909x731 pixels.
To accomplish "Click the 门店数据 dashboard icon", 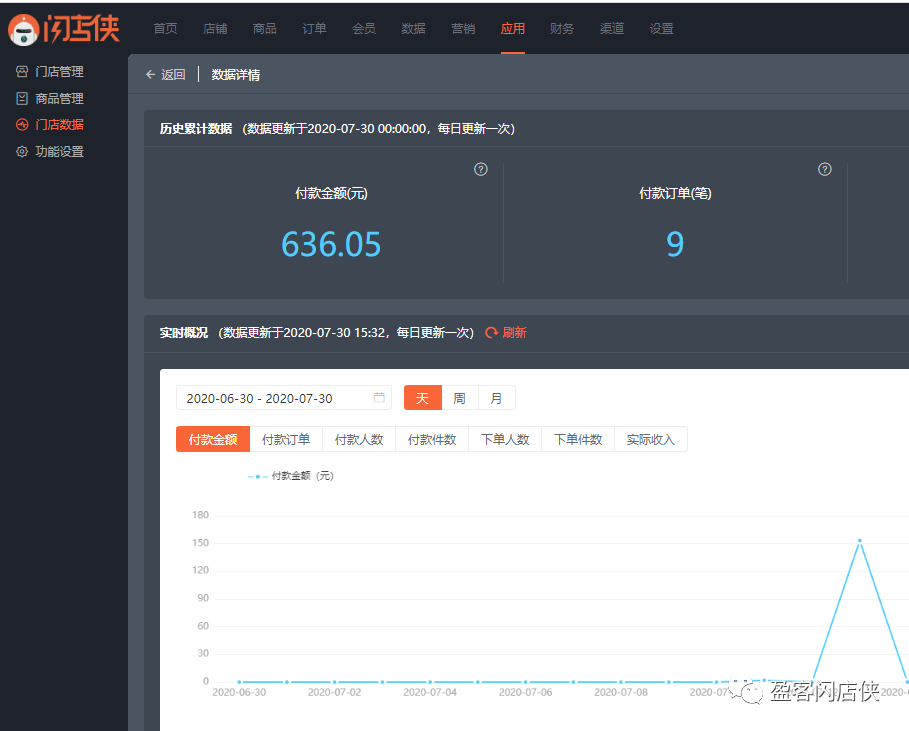I will tap(22, 125).
